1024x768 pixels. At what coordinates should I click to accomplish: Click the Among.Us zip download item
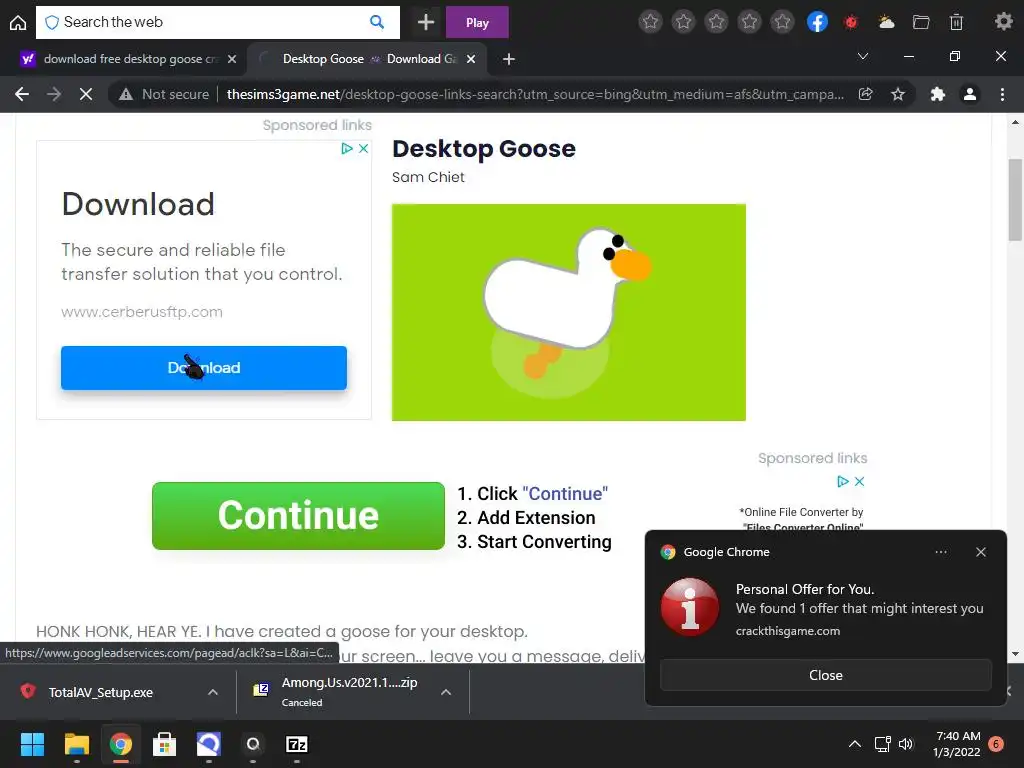point(349,691)
